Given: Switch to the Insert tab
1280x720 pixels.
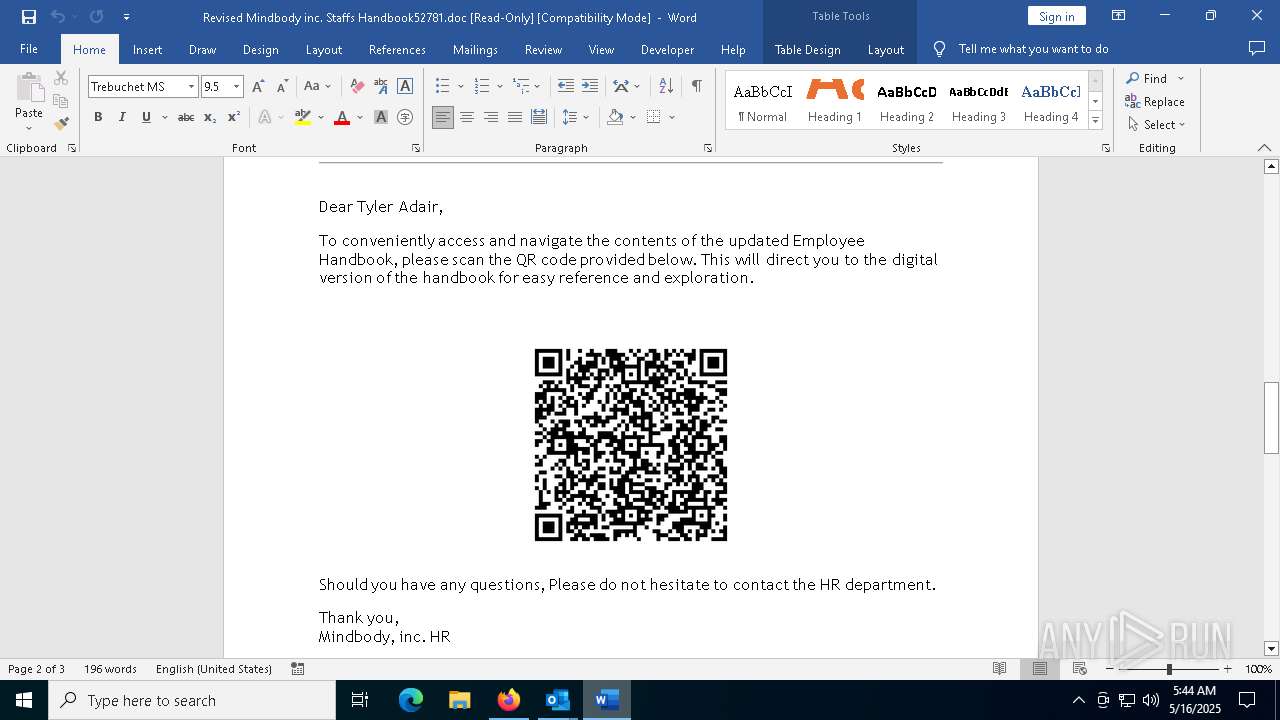Looking at the screenshot, I should (147, 49).
